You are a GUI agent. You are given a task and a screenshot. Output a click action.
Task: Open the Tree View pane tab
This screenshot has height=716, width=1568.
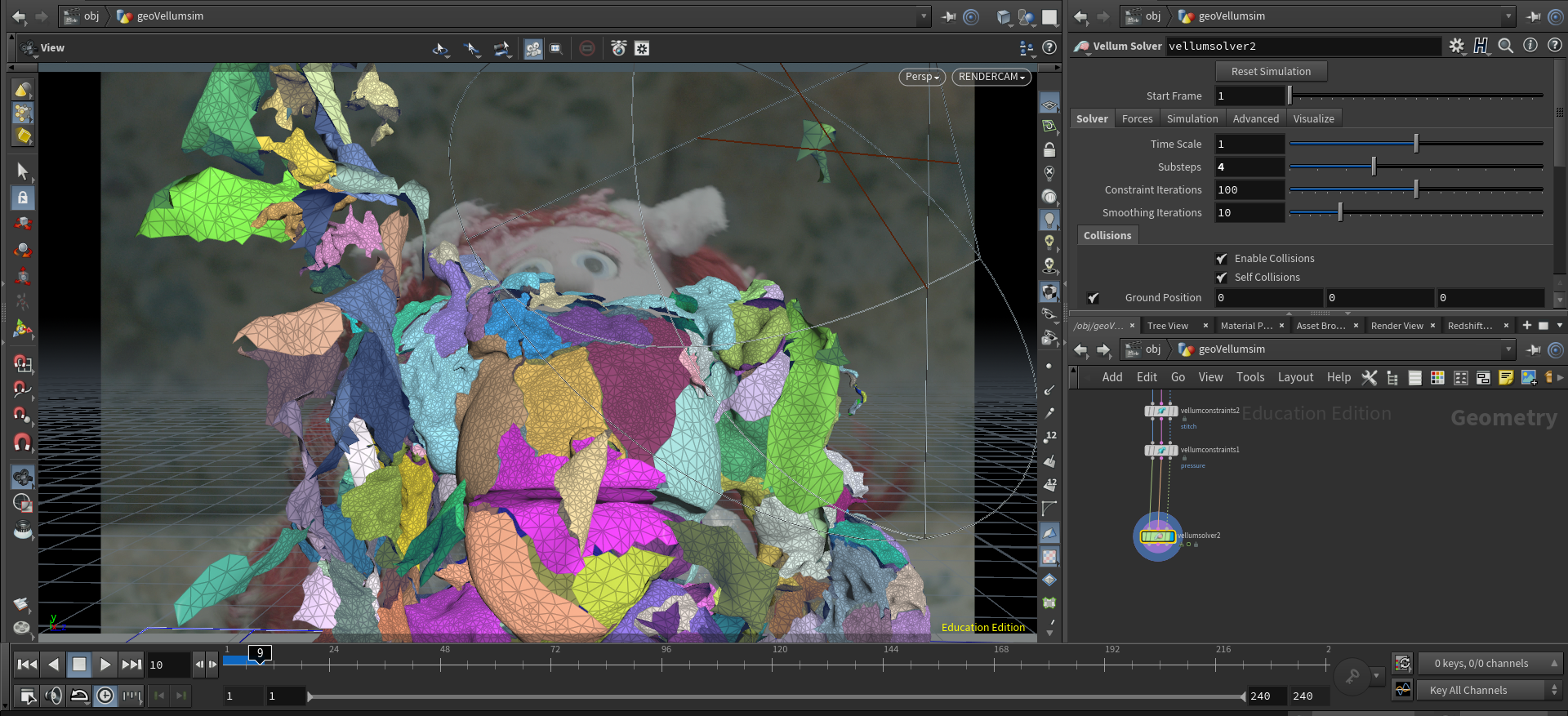pos(1168,326)
